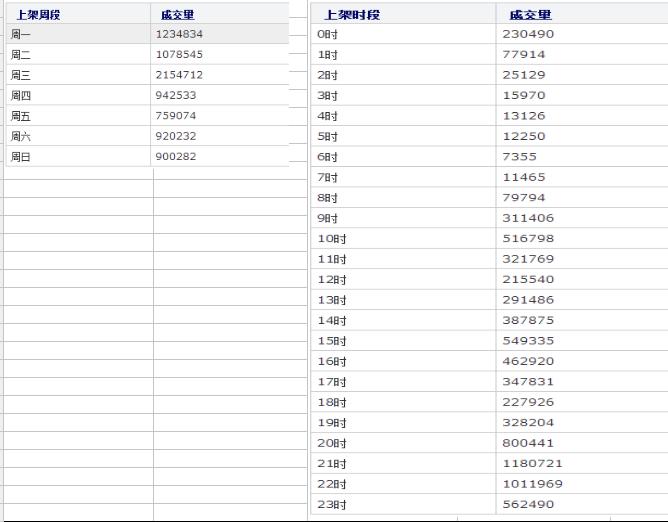Select the 8时 row label
Screen dimensions: 668x522
[327, 198]
